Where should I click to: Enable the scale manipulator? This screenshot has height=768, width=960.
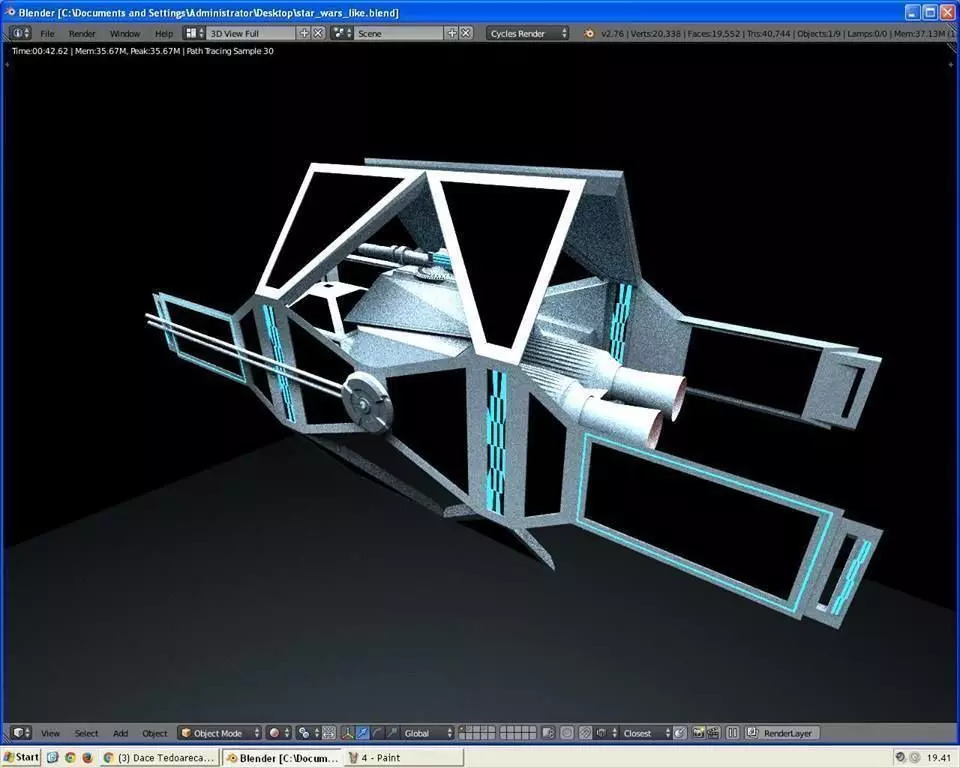(x=391, y=732)
